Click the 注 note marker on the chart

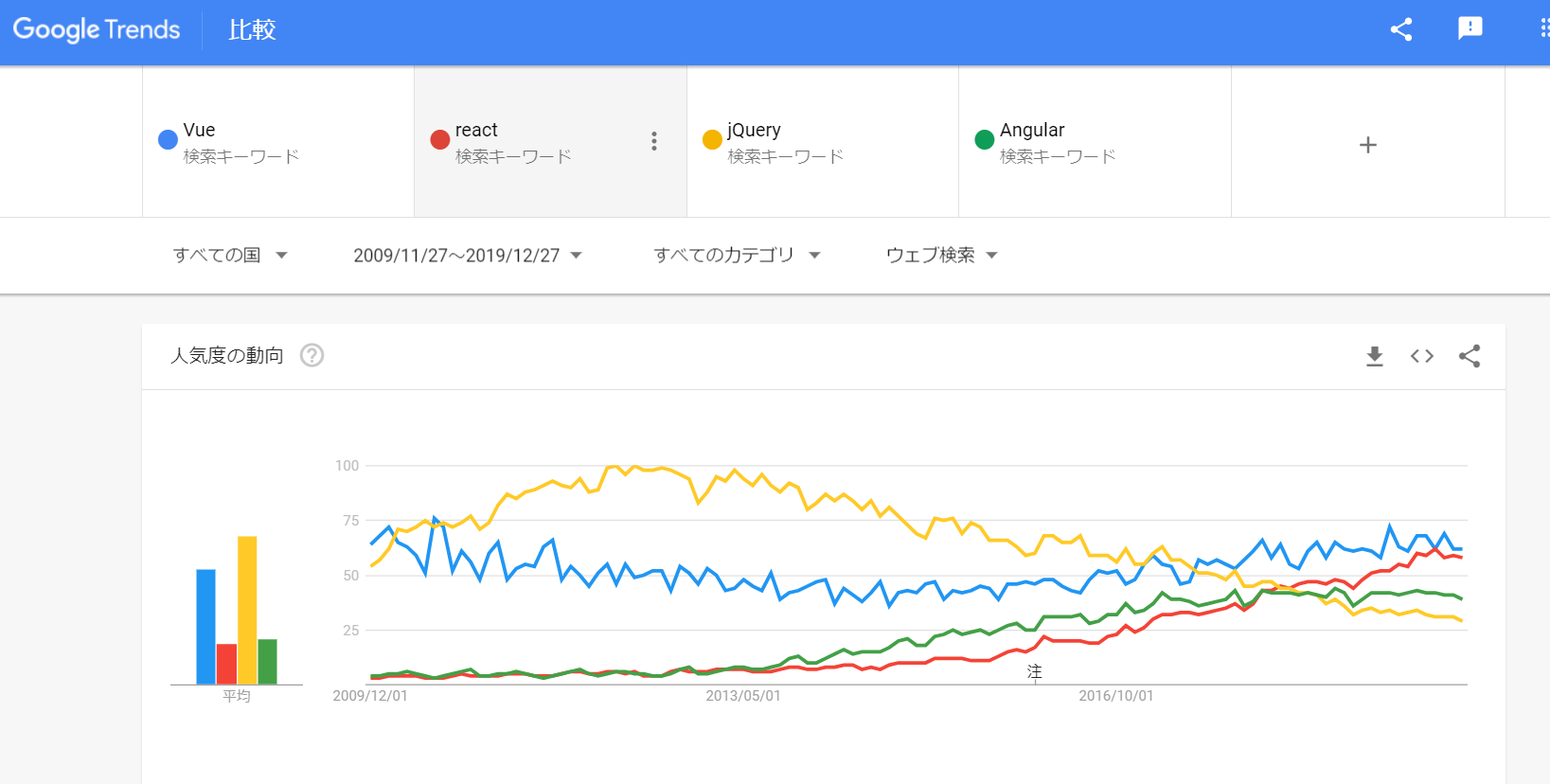click(1035, 671)
